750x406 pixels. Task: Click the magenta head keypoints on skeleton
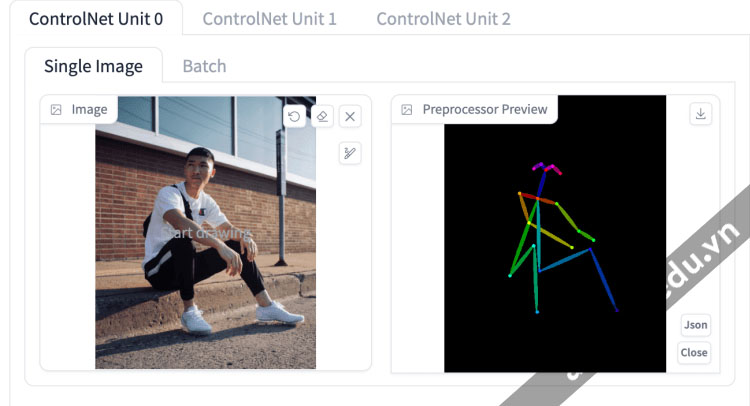(547, 168)
